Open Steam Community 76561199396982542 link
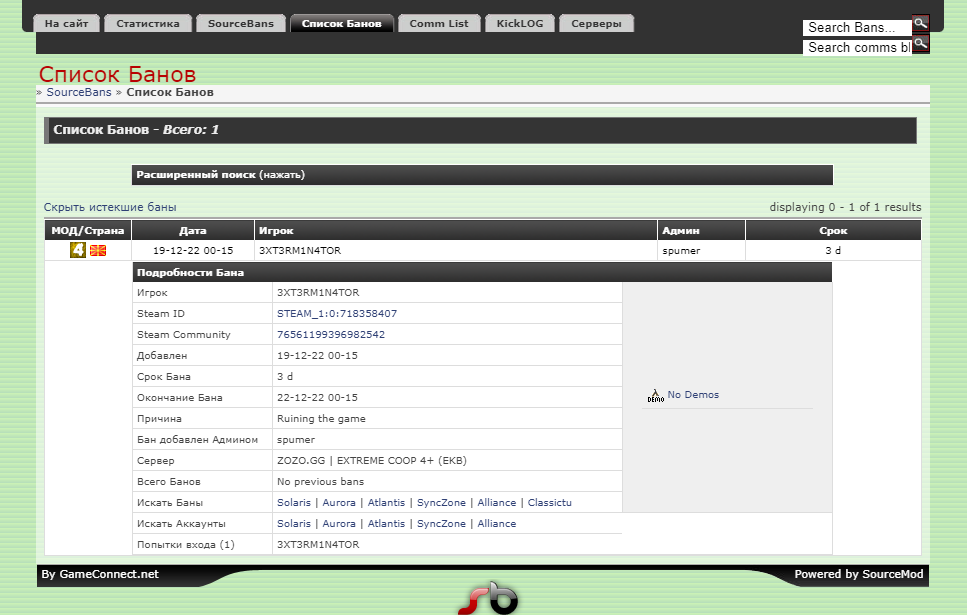The height and width of the screenshot is (615, 967). point(331,334)
